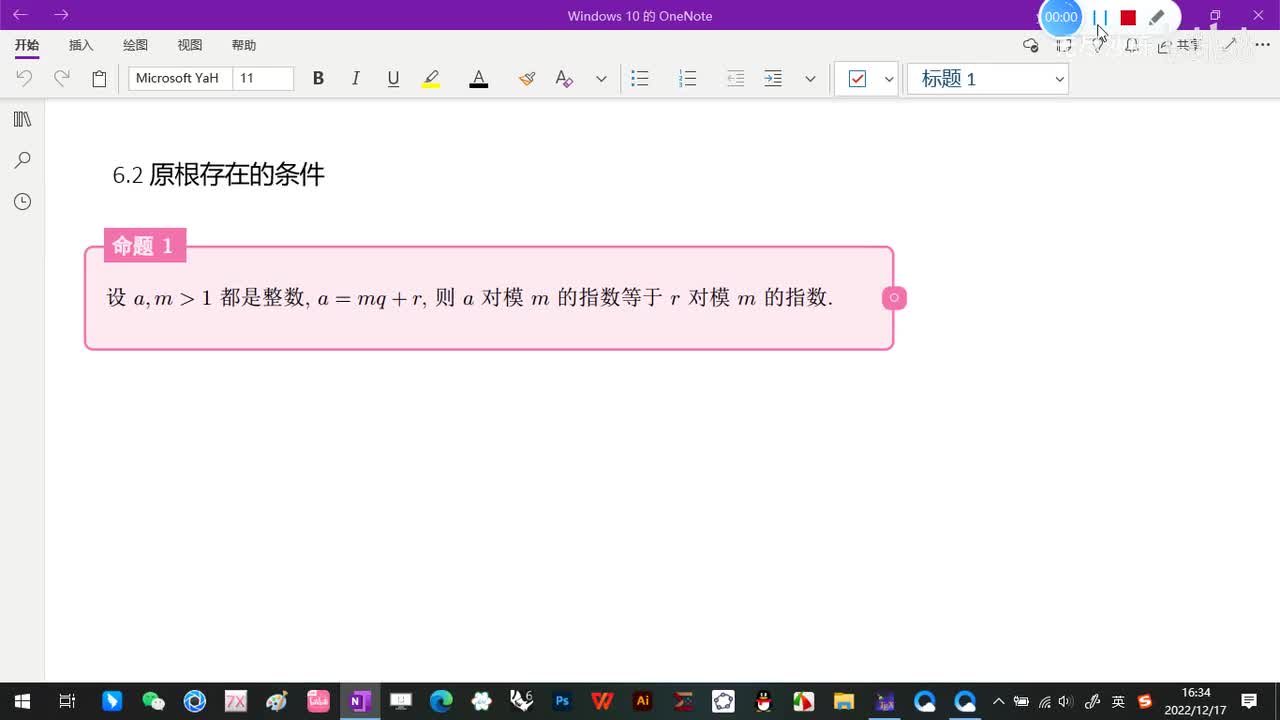Image resolution: width=1280 pixels, height=720 pixels.
Task: Open the clock showing 16:34
Action: [x=1196, y=701]
